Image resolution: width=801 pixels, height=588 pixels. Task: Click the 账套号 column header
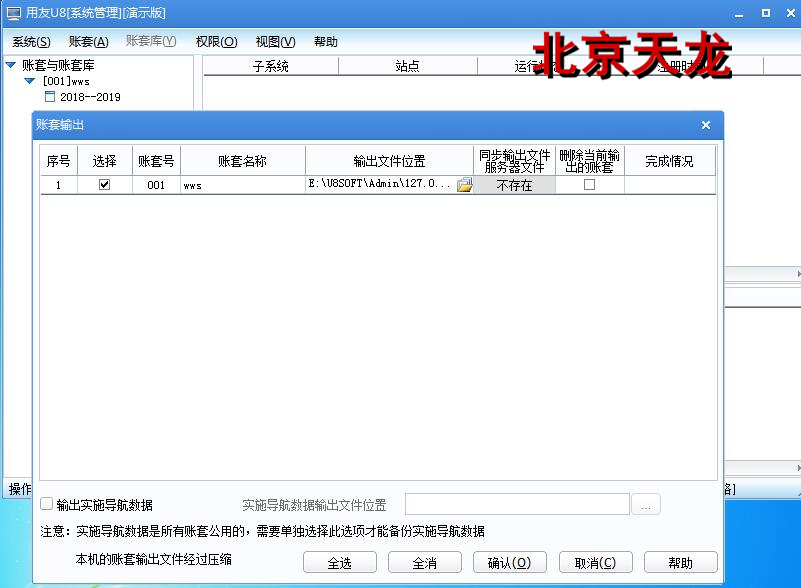click(x=156, y=161)
